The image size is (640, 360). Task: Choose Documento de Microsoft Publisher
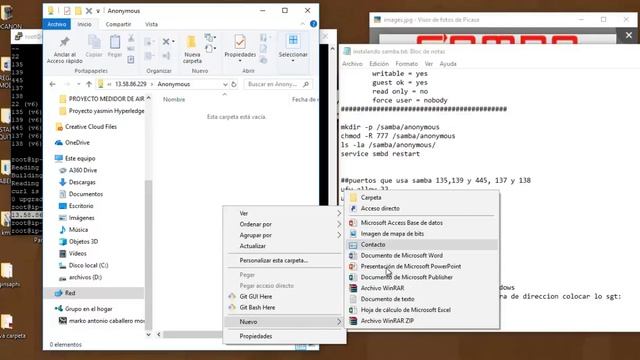(422, 277)
